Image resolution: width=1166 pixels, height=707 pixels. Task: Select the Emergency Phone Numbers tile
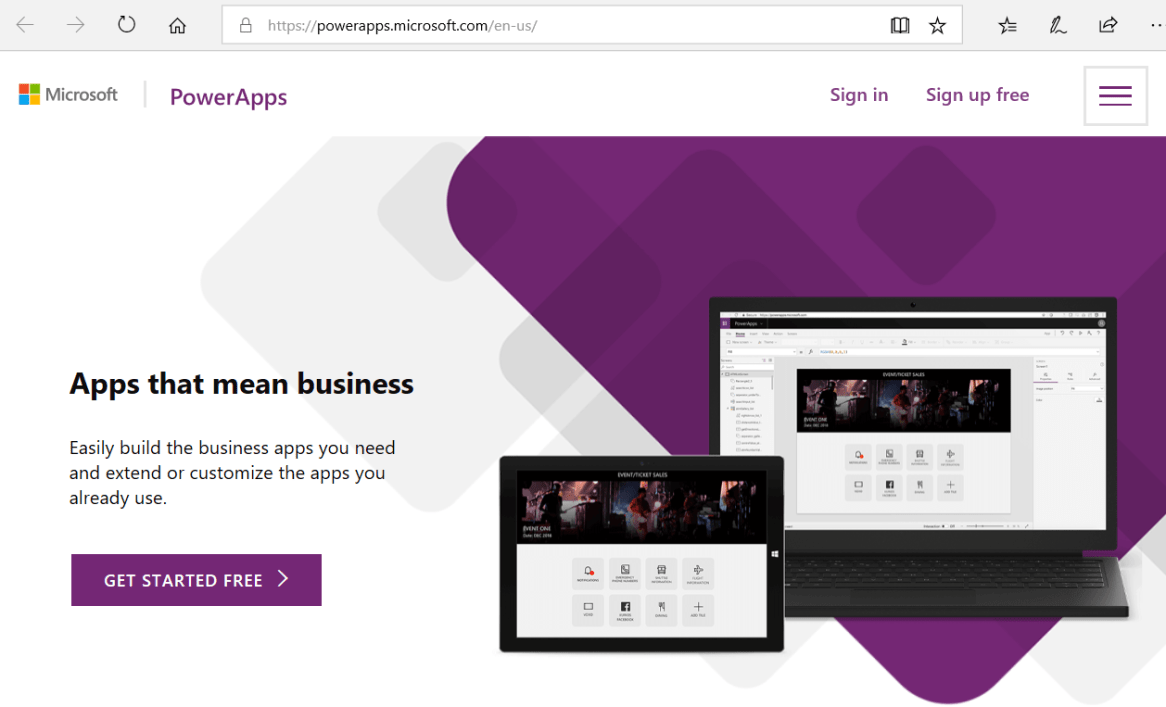pos(625,573)
